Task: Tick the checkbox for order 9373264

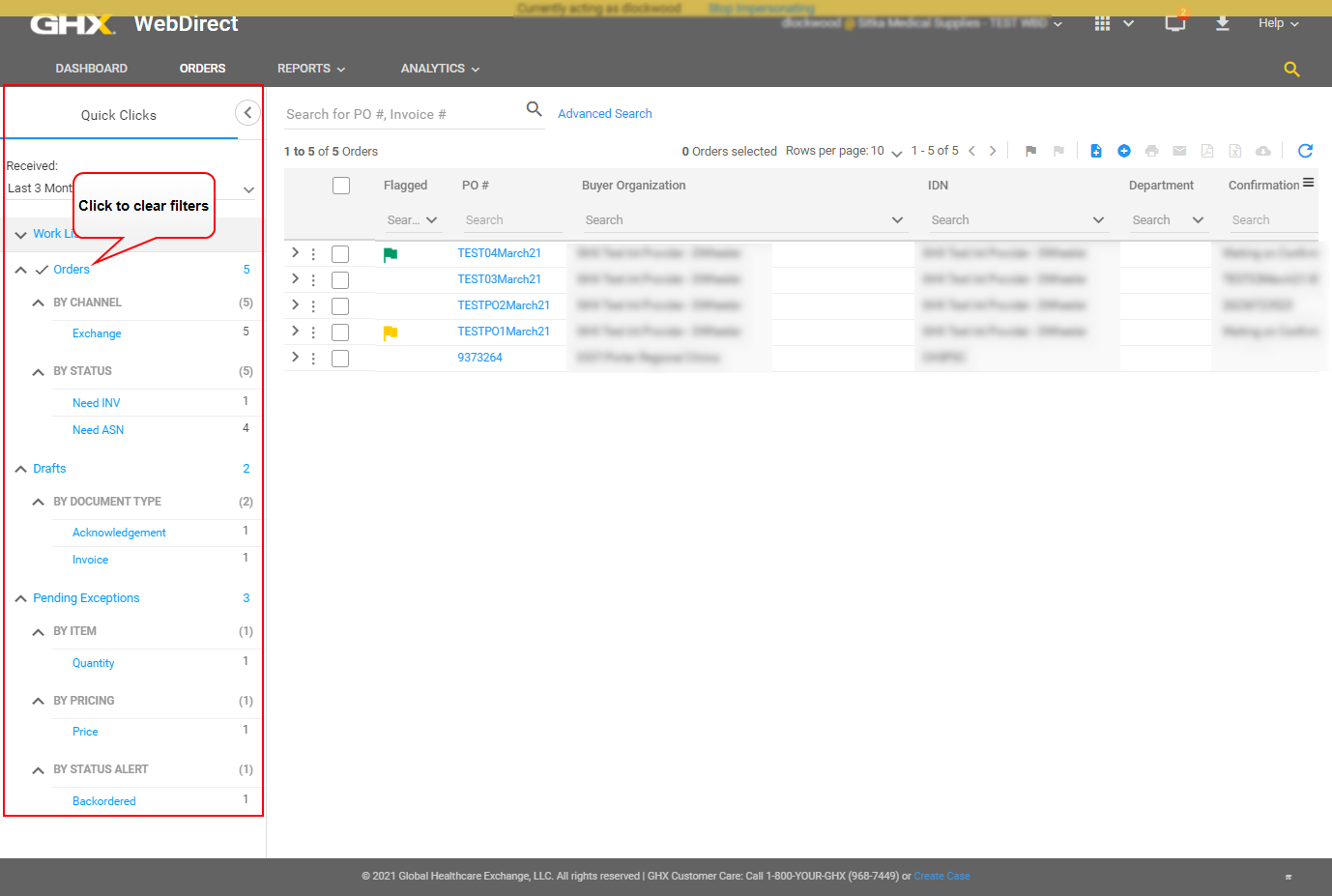Action: pos(340,359)
